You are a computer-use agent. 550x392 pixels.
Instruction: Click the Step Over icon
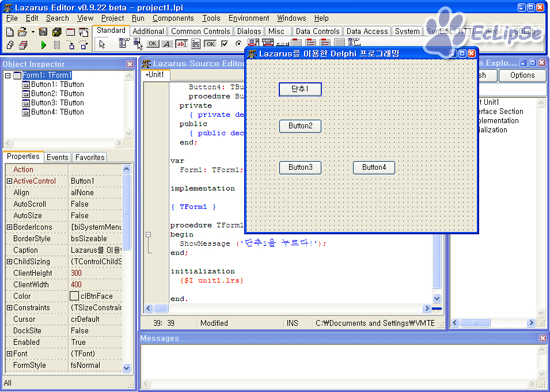tap(84, 45)
